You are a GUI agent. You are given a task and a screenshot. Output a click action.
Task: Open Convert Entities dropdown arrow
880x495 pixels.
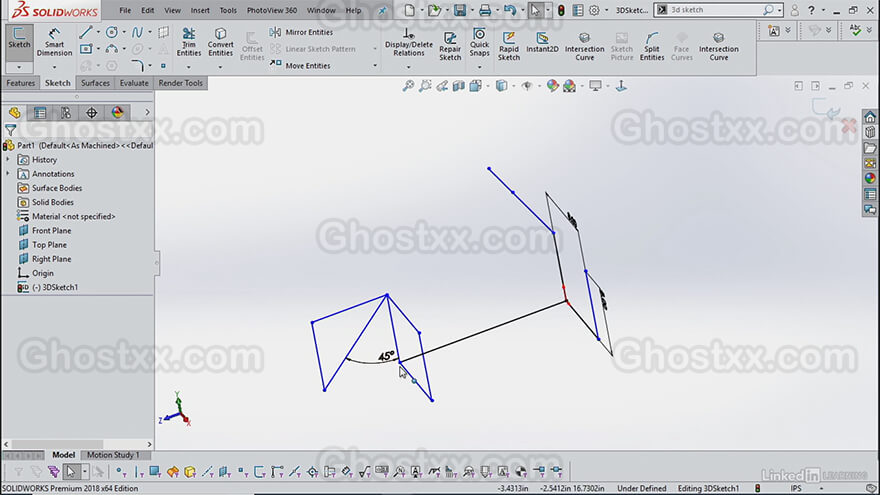(x=220, y=67)
